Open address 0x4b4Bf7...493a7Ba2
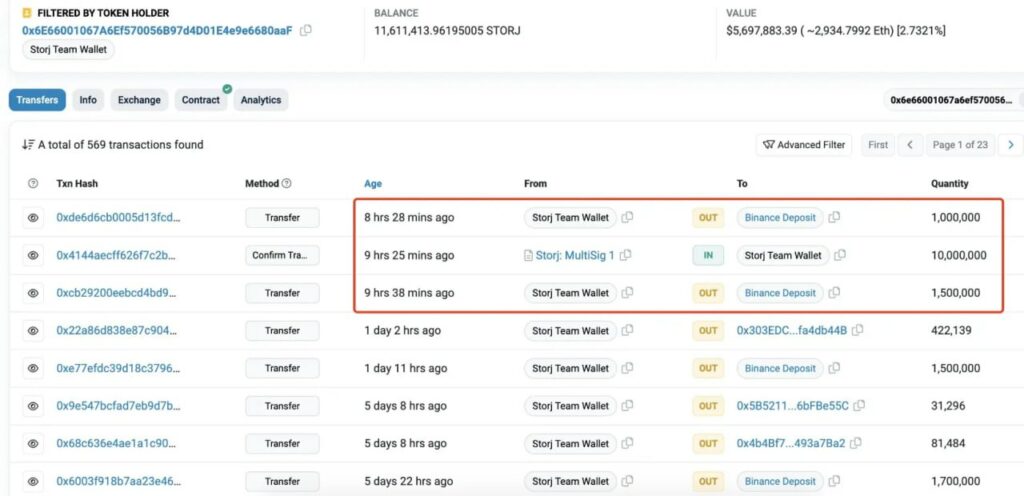 tap(791, 444)
